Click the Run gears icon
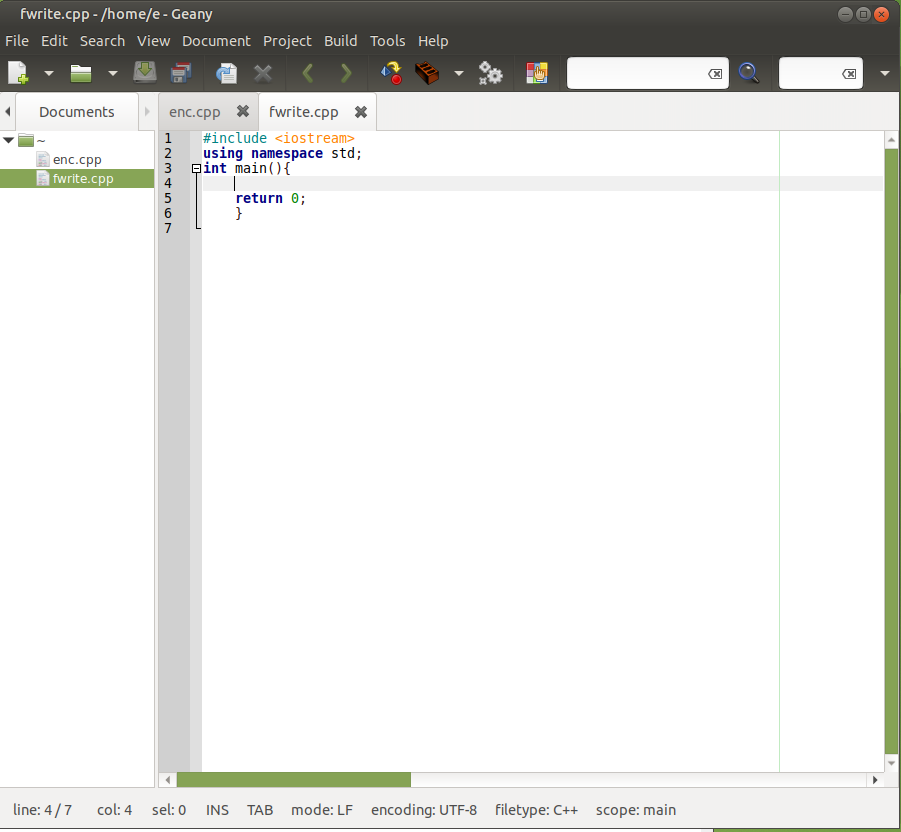This screenshot has height=832, width=901. pyautogui.click(x=491, y=73)
